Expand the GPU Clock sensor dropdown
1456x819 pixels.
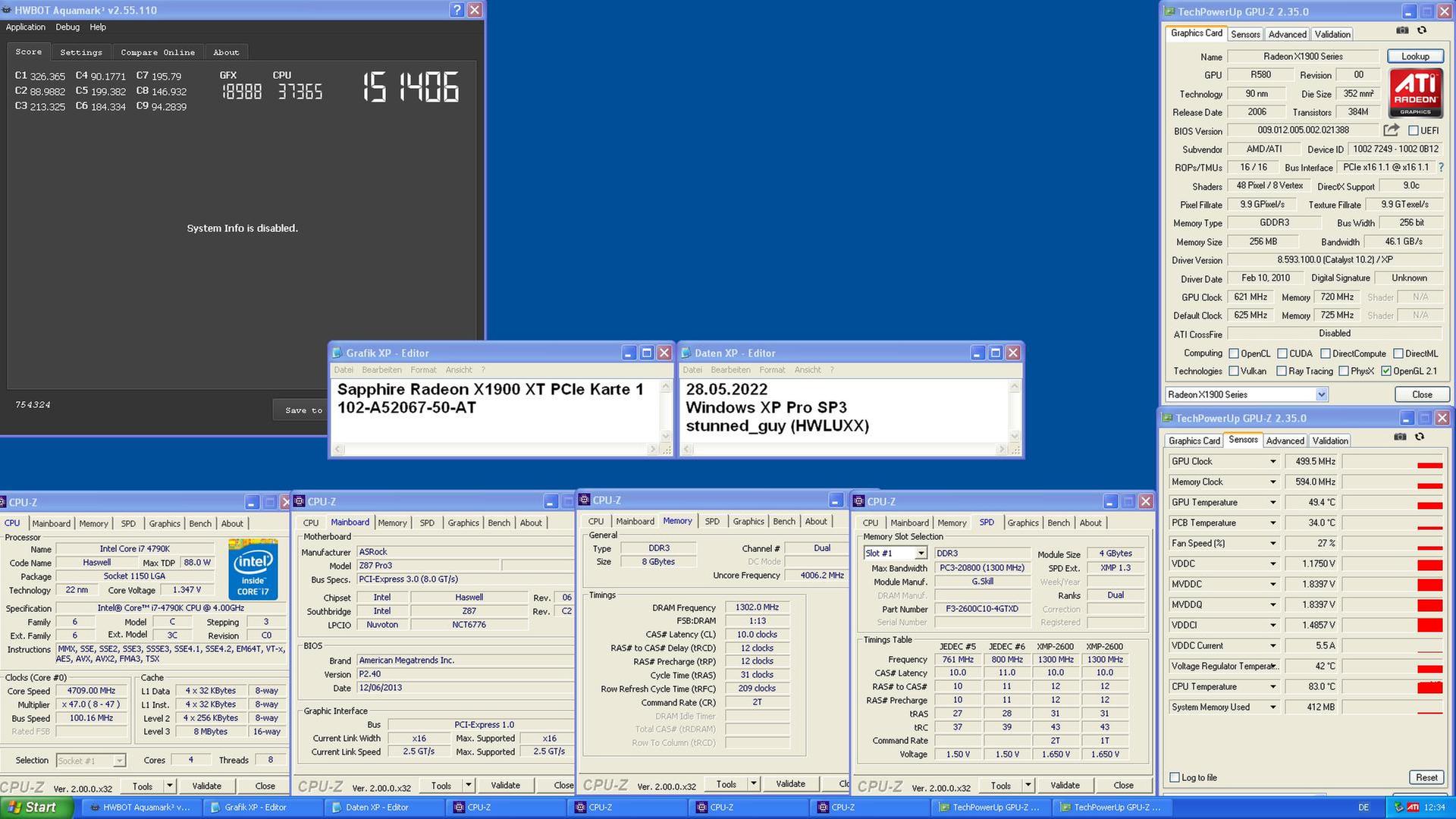1273,461
